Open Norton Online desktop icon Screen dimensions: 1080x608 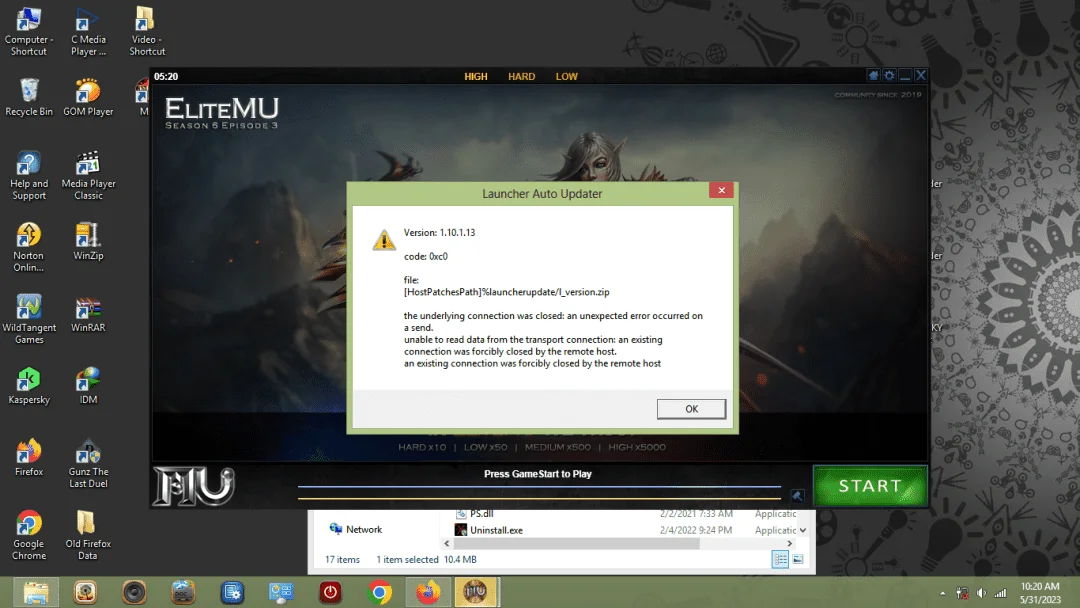(x=28, y=247)
